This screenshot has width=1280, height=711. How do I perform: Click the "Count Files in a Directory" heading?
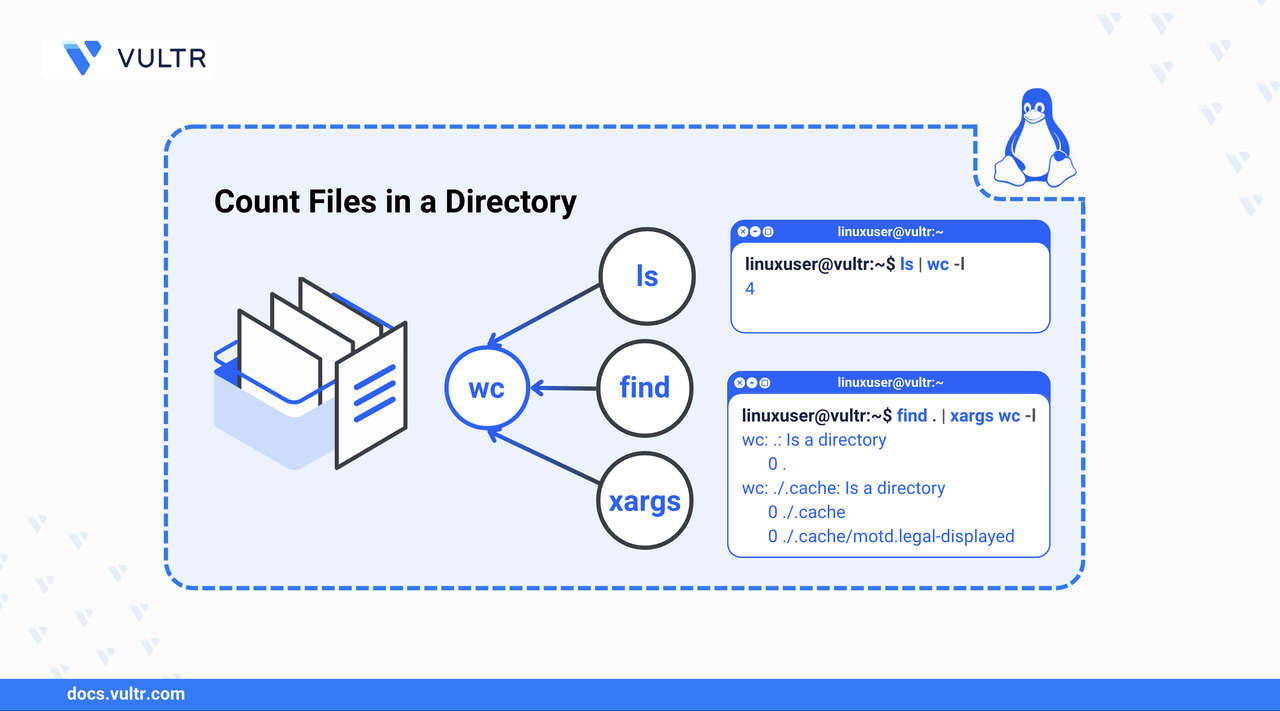395,202
